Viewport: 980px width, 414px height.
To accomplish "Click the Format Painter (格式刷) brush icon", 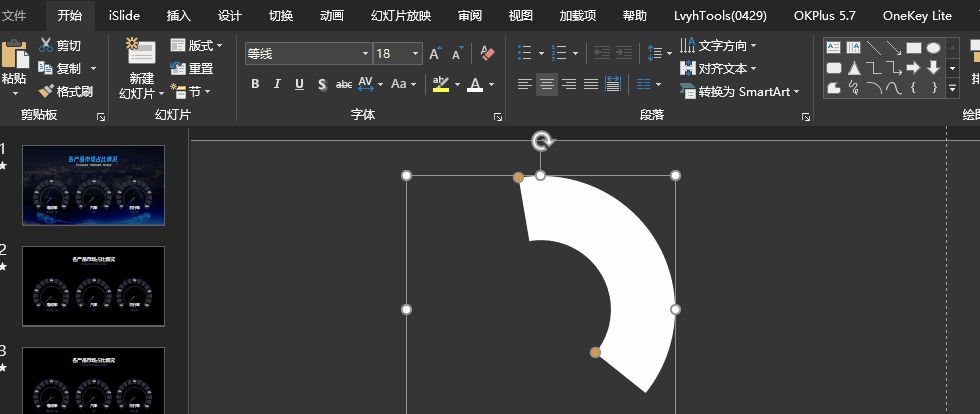I will pyautogui.click(x=45, y=91).
